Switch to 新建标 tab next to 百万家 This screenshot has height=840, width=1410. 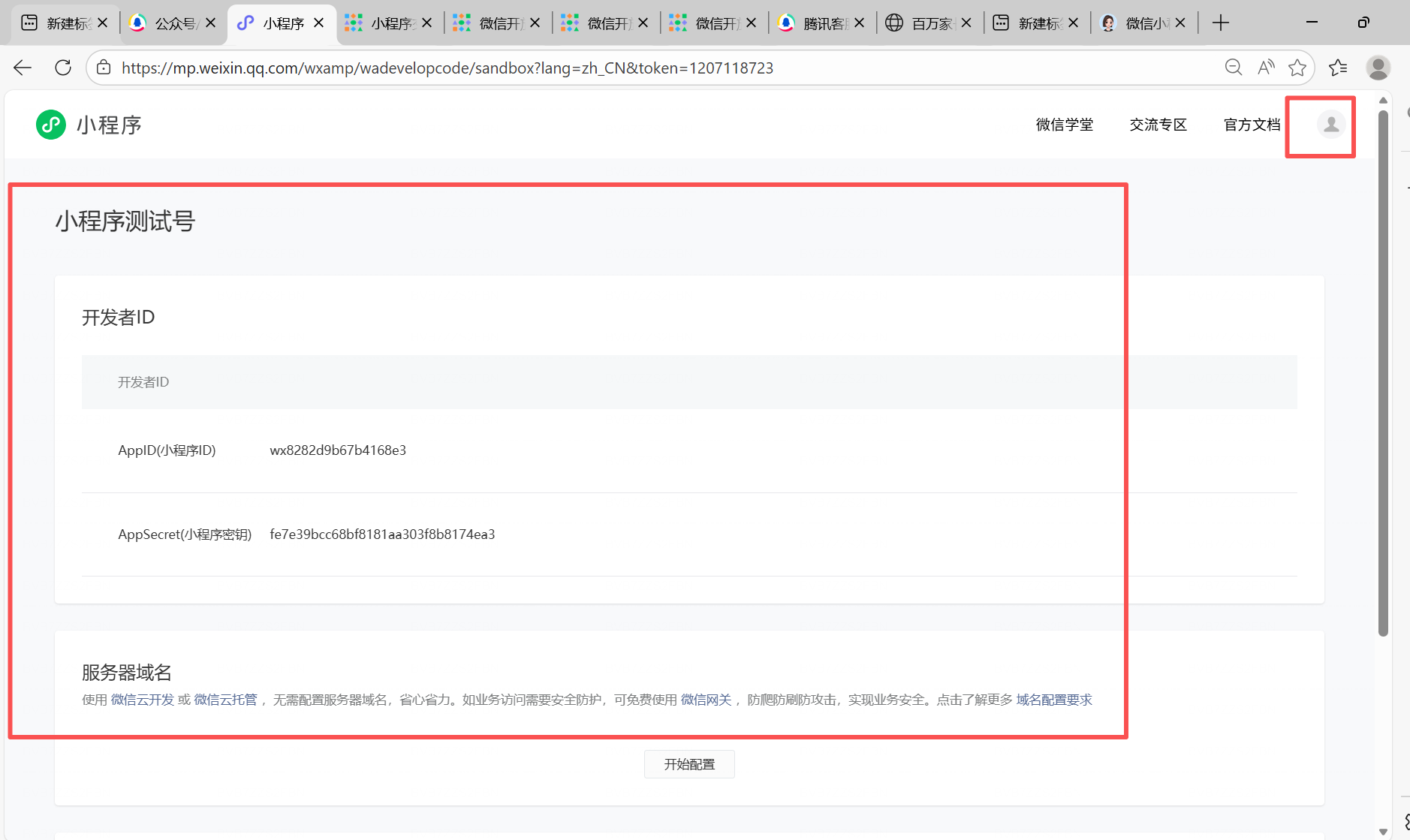coord(1037,23)
